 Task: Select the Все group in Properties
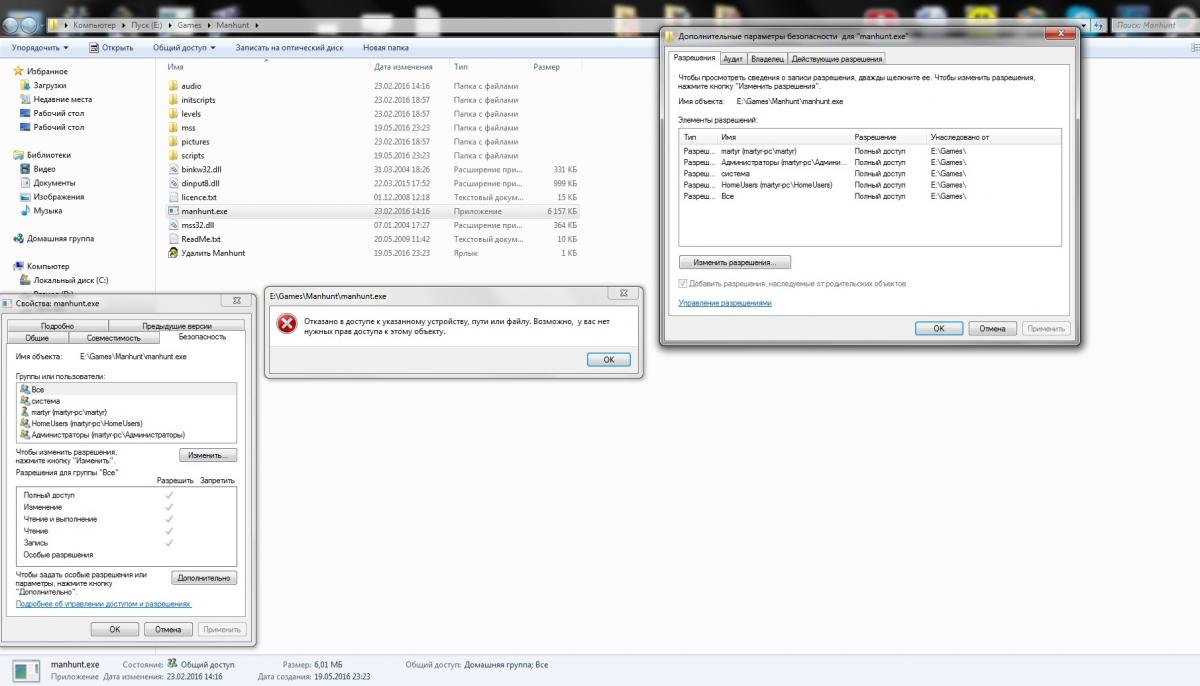coord(126,389)
